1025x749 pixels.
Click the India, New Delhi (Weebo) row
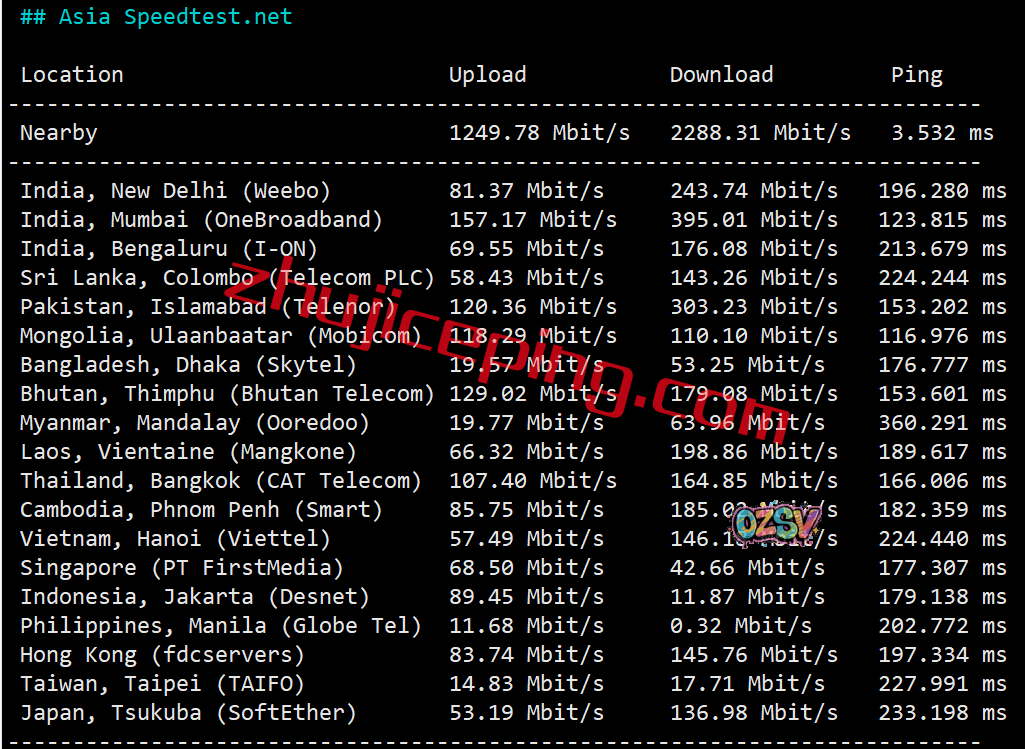(x=175, y=191)
